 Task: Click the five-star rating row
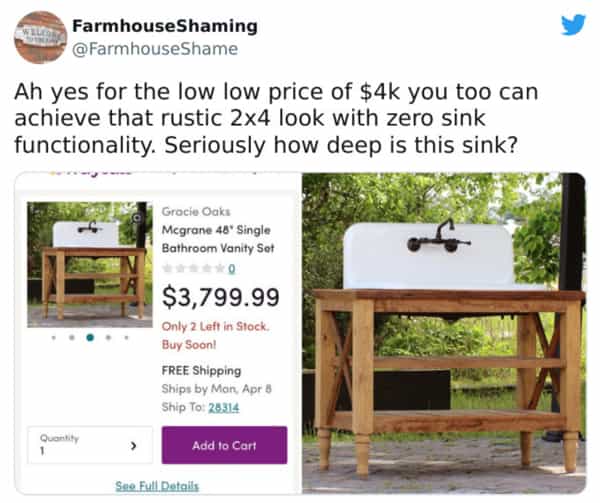(x=194, y=269)
